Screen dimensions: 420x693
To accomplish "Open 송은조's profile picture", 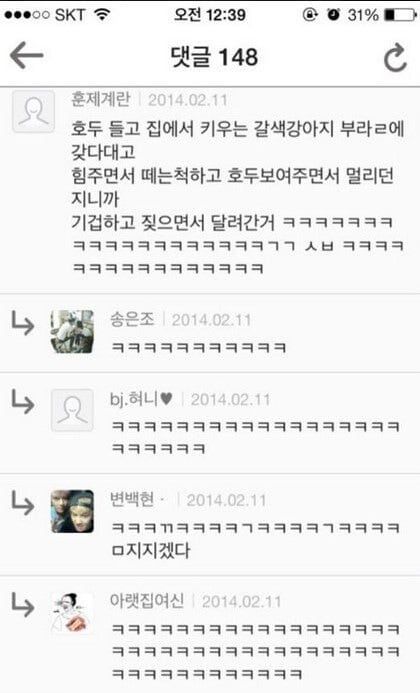I will (72, 331).
